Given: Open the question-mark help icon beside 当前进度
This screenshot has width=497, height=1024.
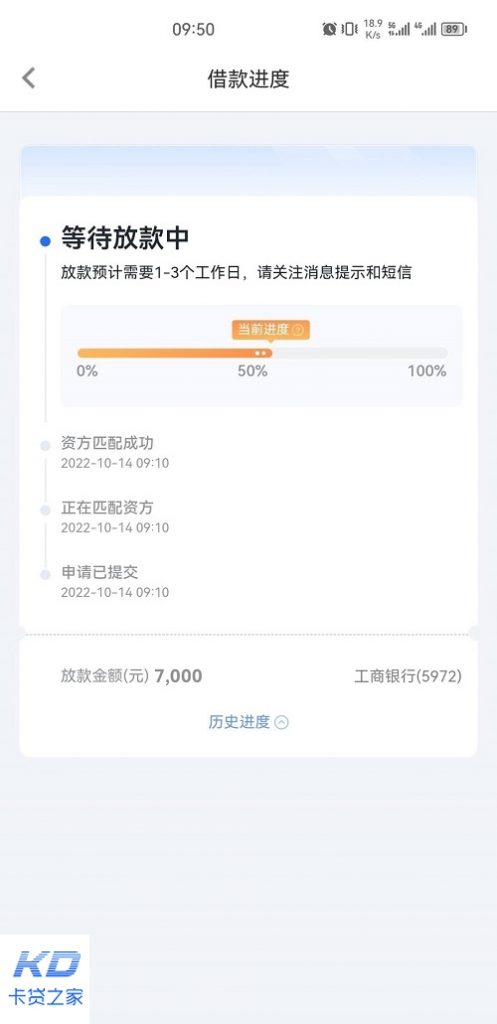Looking at the screenshot, I should tap(298, 330).
